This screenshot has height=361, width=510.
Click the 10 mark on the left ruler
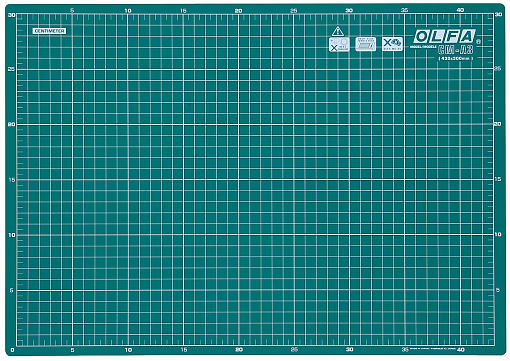(11, 235)
